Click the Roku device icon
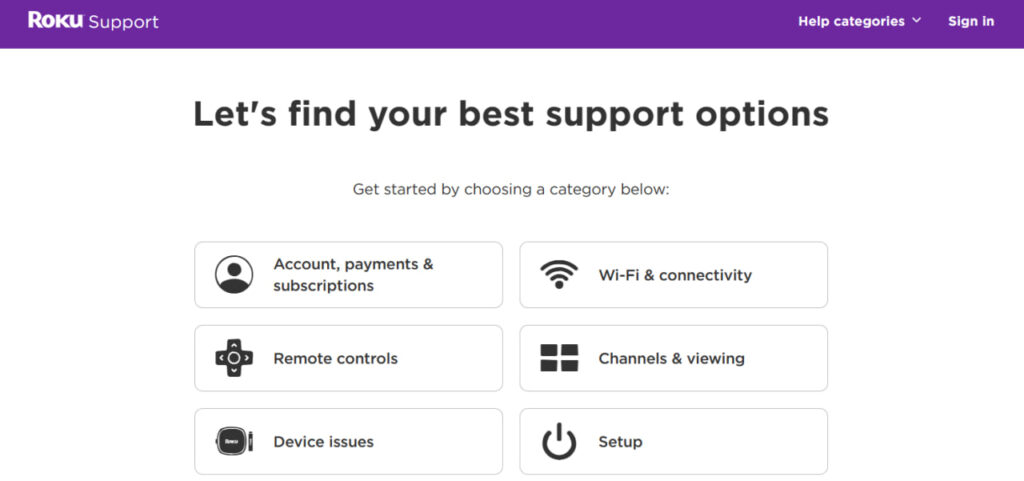This screenshot has height=481, width=1024. (x=234, y=441)
